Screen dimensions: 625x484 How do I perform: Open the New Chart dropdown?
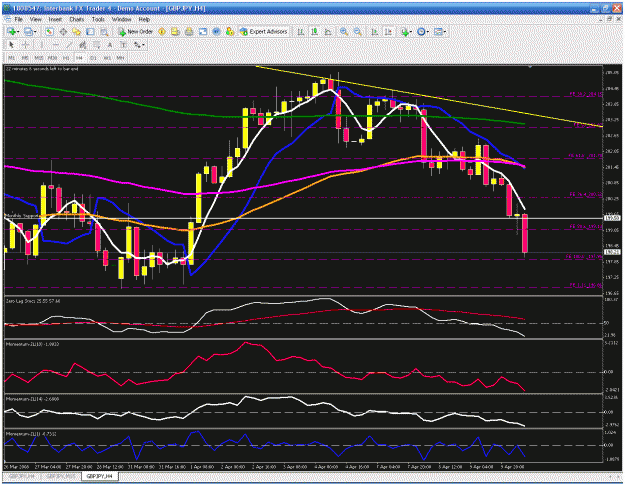(13, 31)
